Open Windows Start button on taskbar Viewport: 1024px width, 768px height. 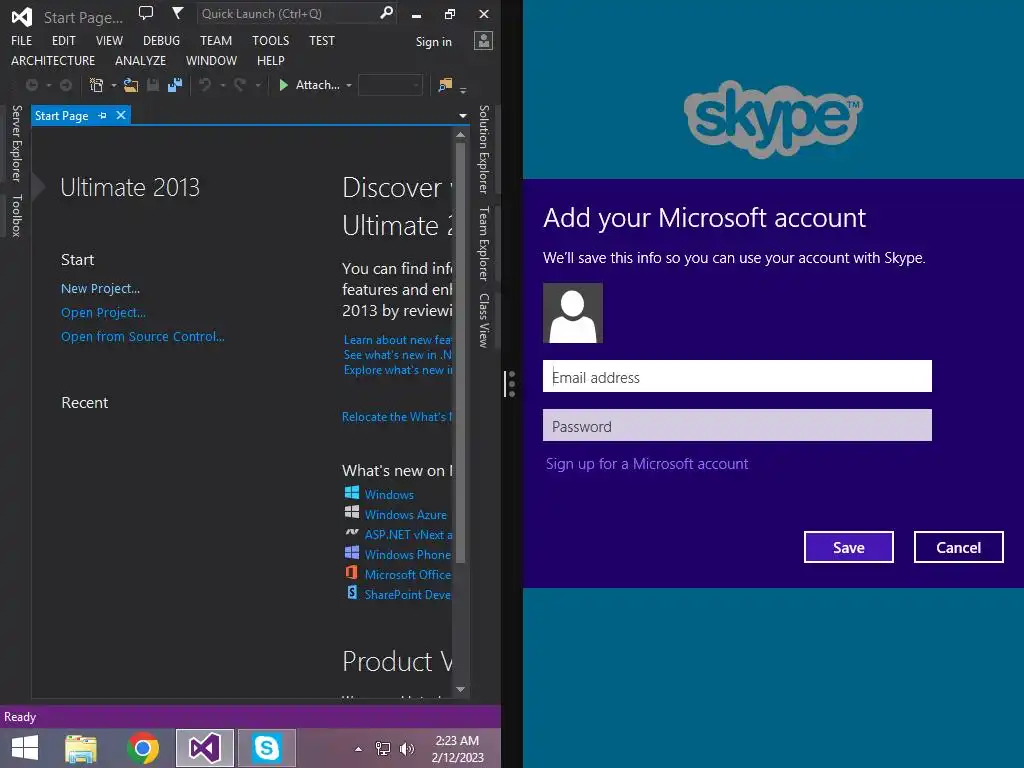click(25, 748)
